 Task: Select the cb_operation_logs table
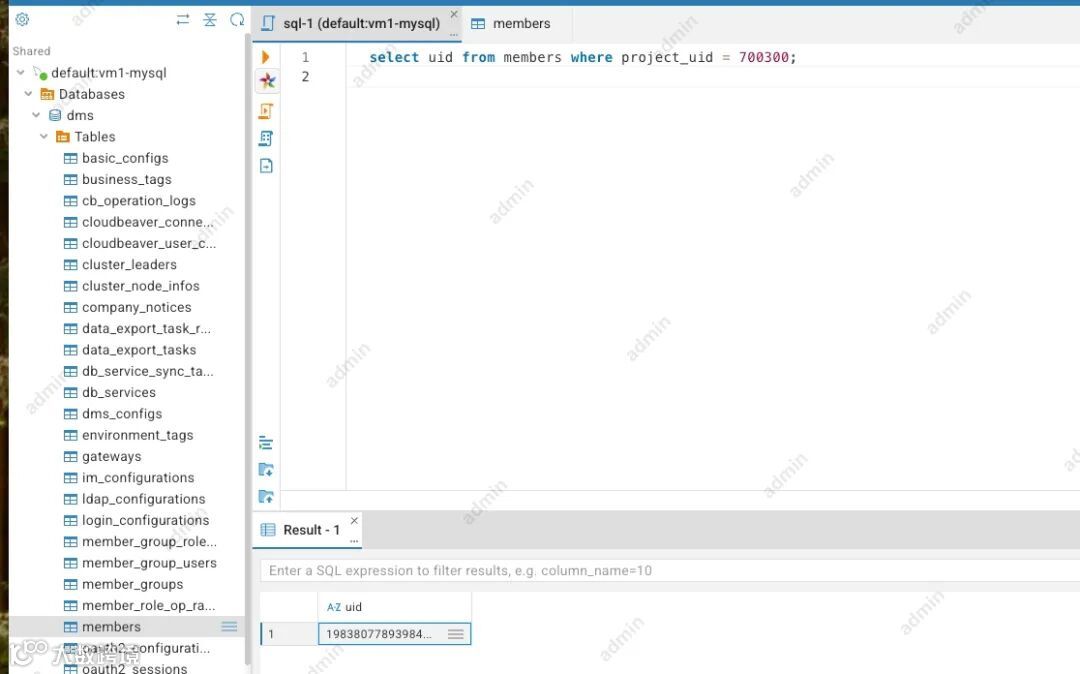(138, 201)
